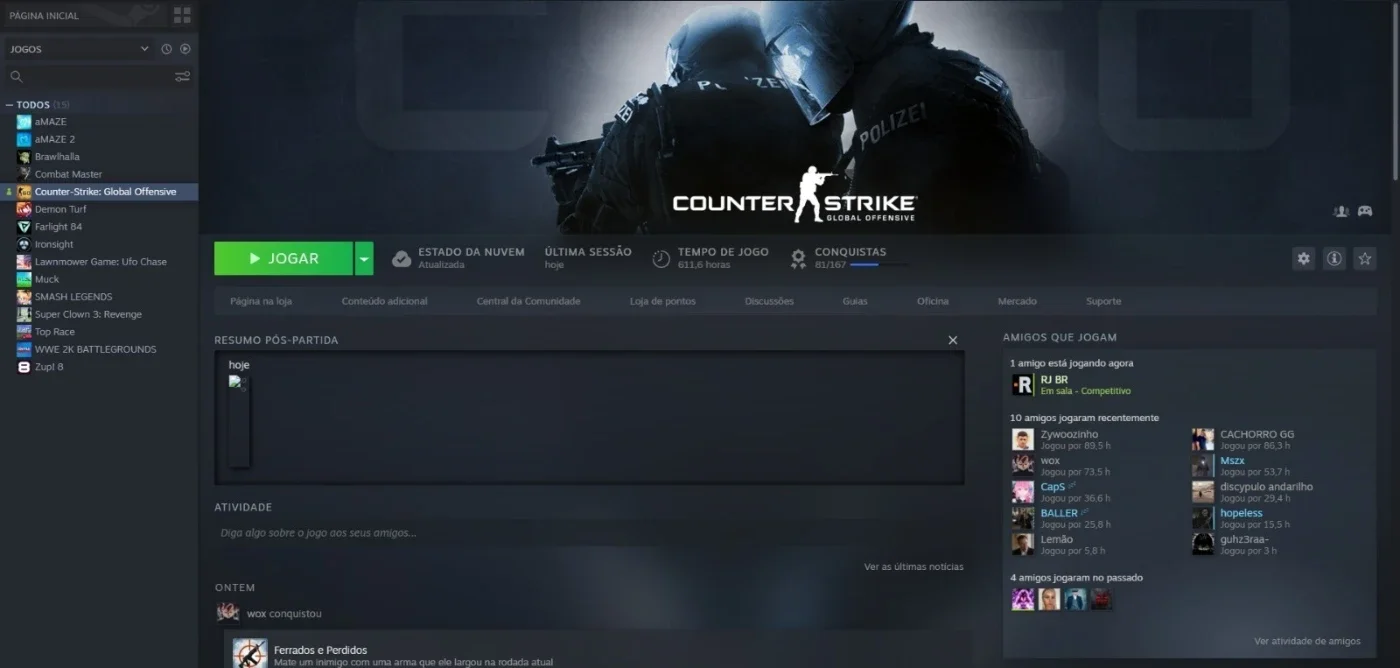Click the Brawlhalla game icon

point(24,157)
